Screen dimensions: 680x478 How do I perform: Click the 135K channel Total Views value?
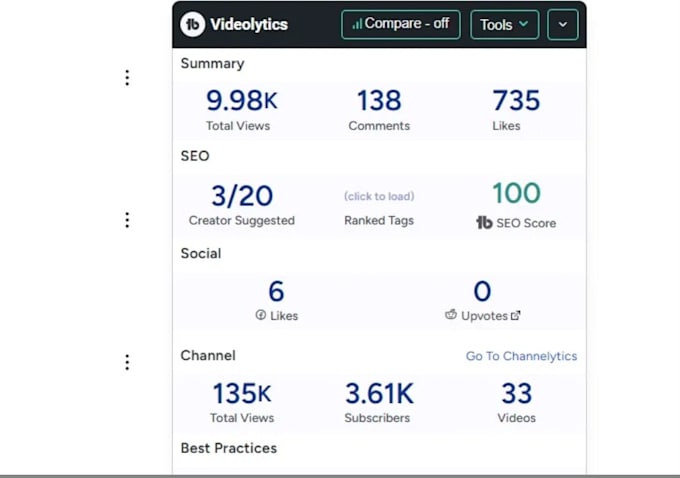click(x=242, y=393)
